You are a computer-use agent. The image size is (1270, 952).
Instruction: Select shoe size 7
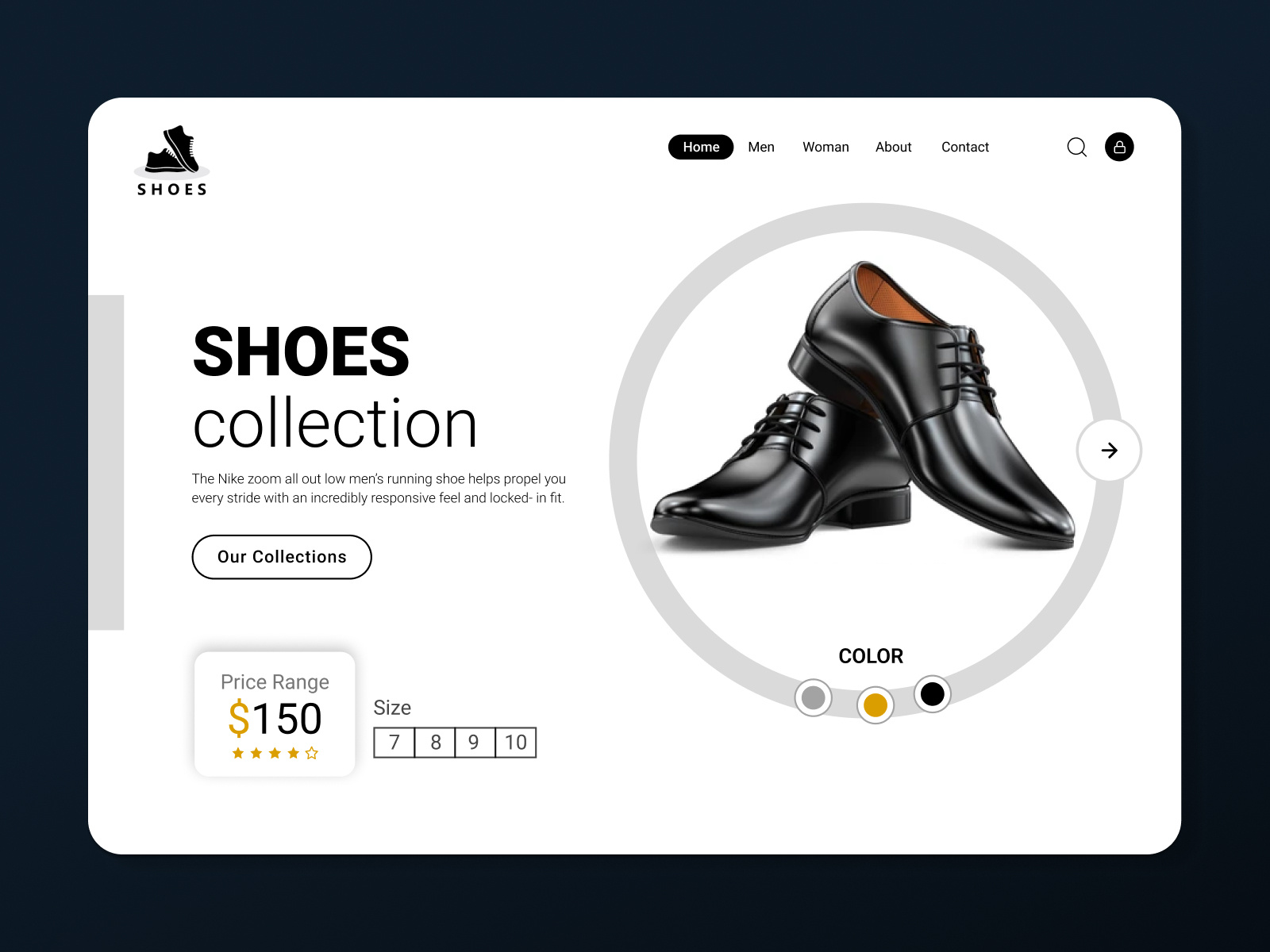(x=394, y=743)
